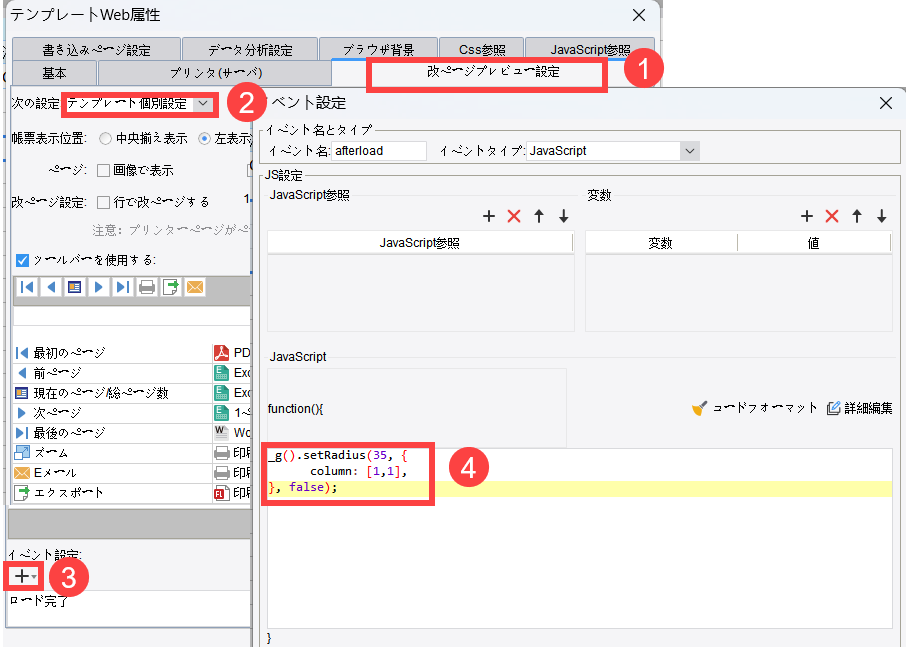
Task: Open the add event plus dropdown
Action: (x=24, y=576)
